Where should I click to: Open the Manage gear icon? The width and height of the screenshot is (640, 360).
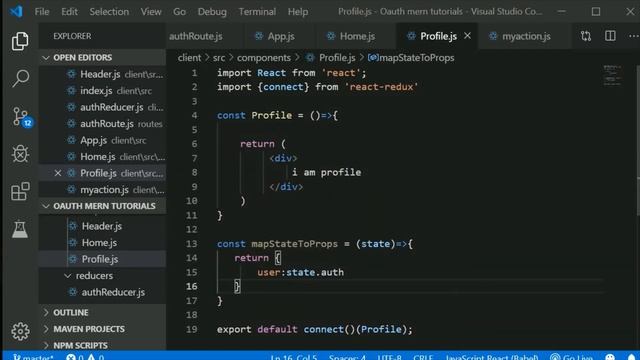click(x=20, y=331)
